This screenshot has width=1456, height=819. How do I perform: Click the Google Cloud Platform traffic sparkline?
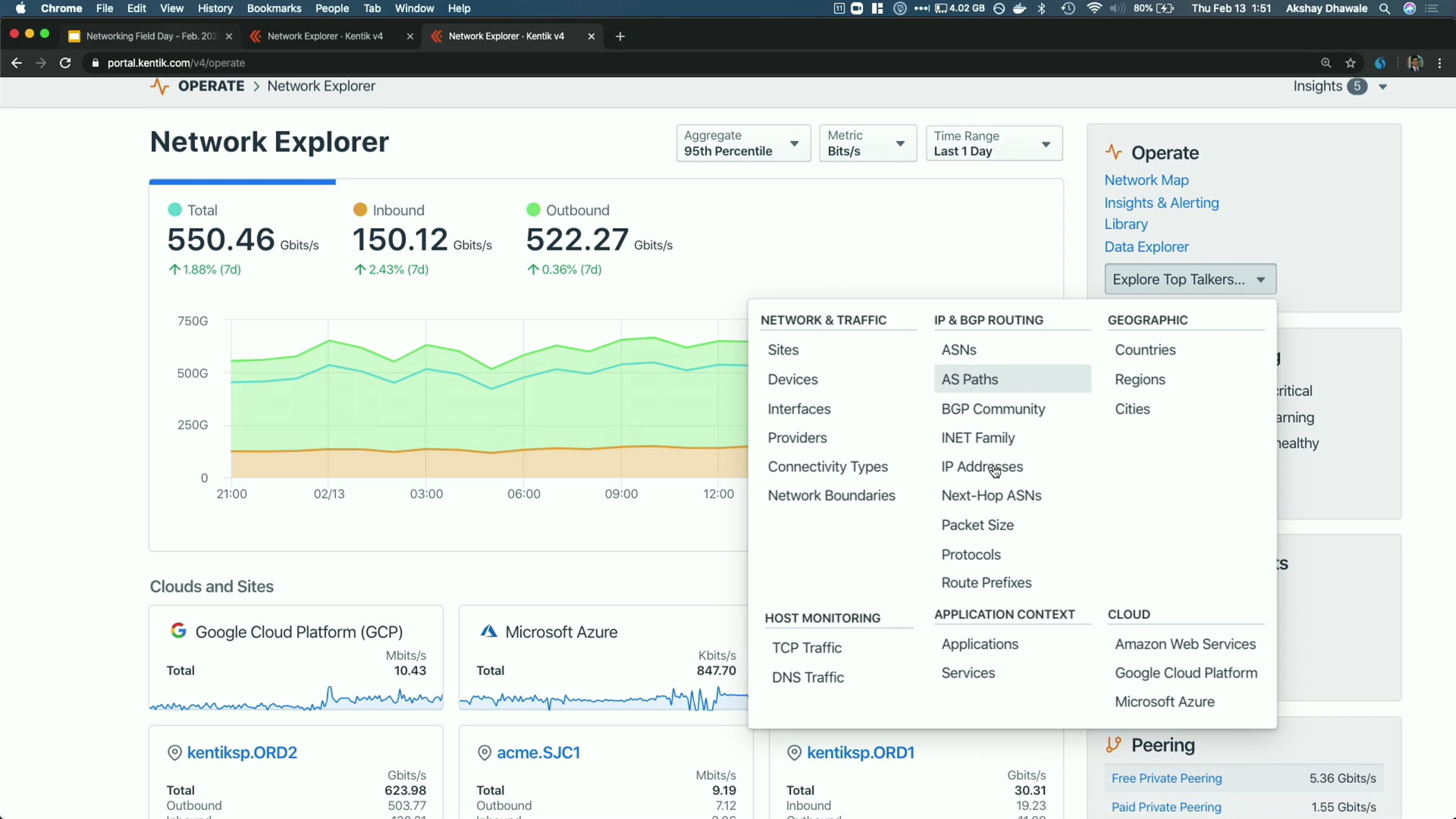tap(296, 698)
